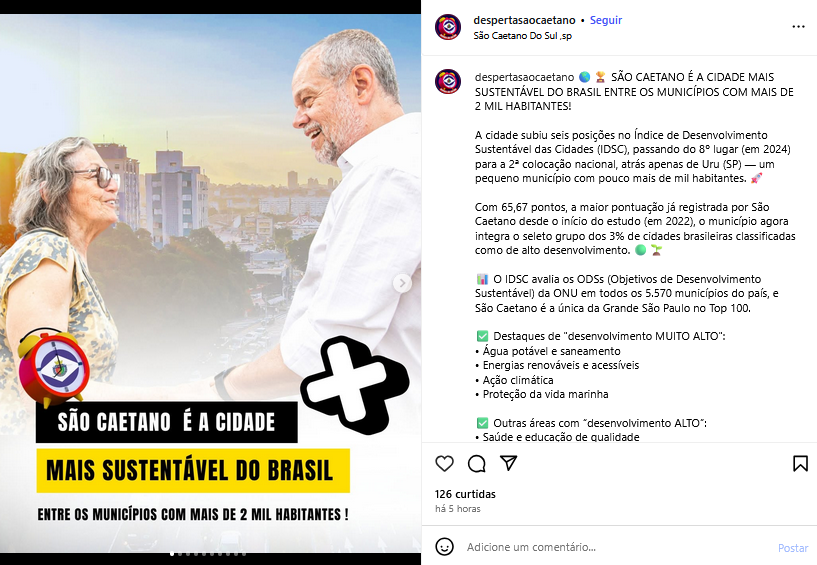The width and height of the screenshot is (817, 565).
Task: Open the São Caetano Do Sul location link
Action: (x=523, y=36)
